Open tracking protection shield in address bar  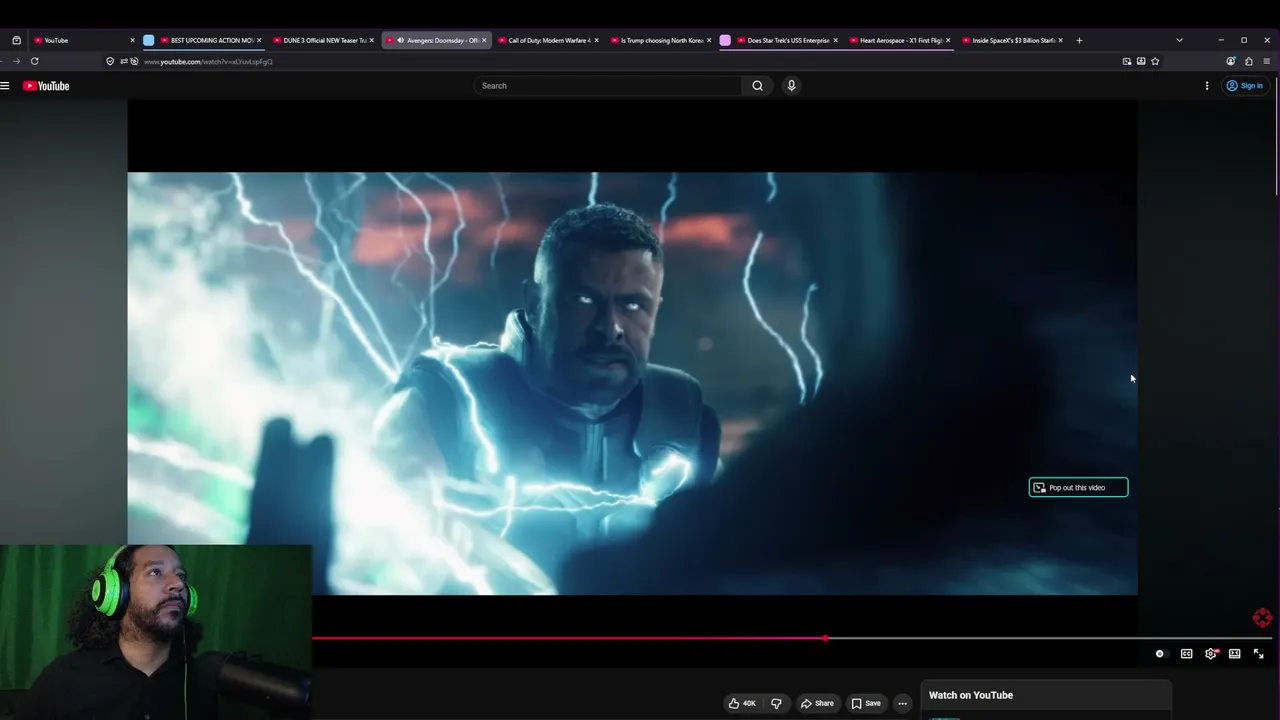[110, 61]
